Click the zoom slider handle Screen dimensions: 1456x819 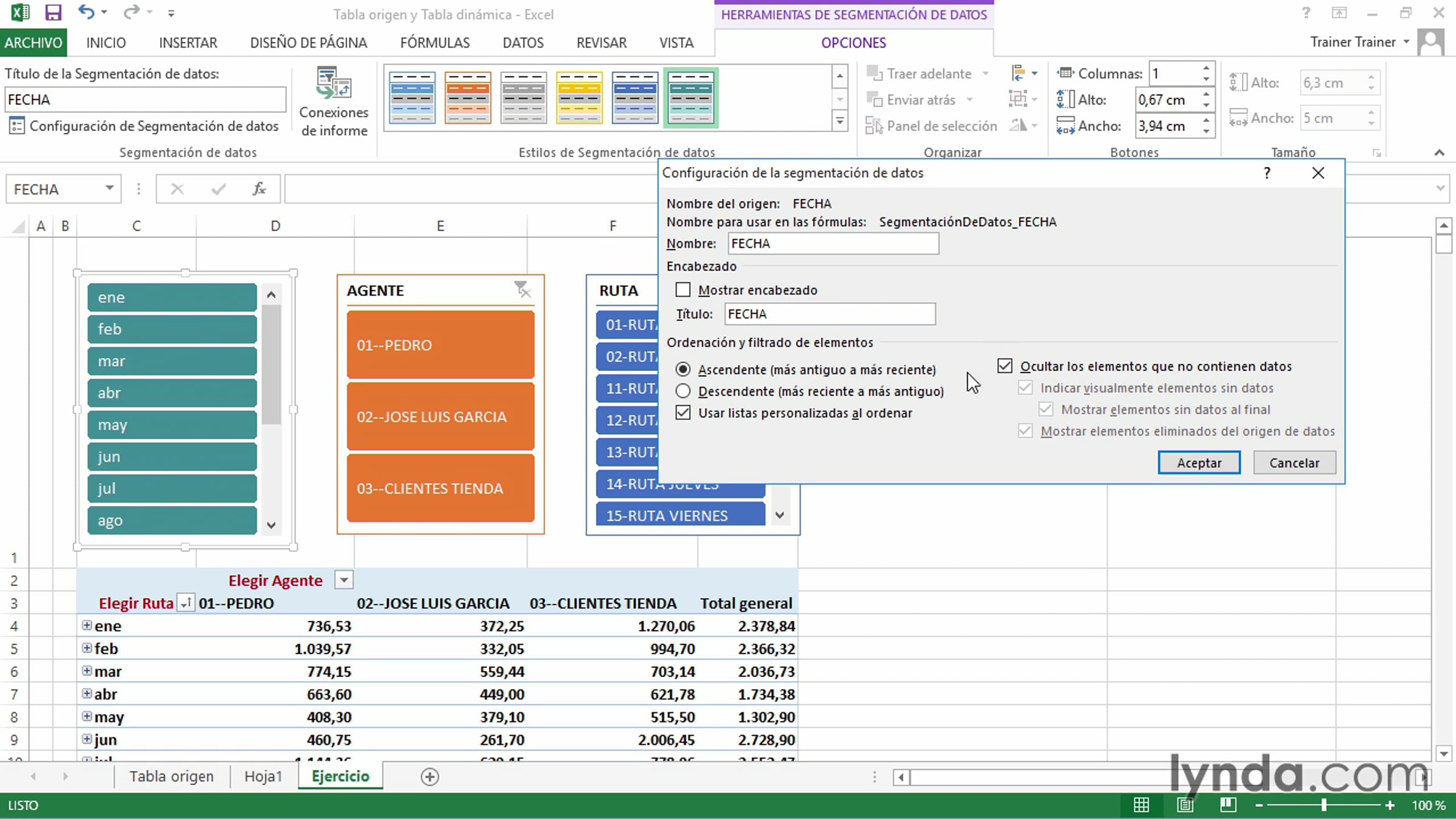coord(1324,805)
